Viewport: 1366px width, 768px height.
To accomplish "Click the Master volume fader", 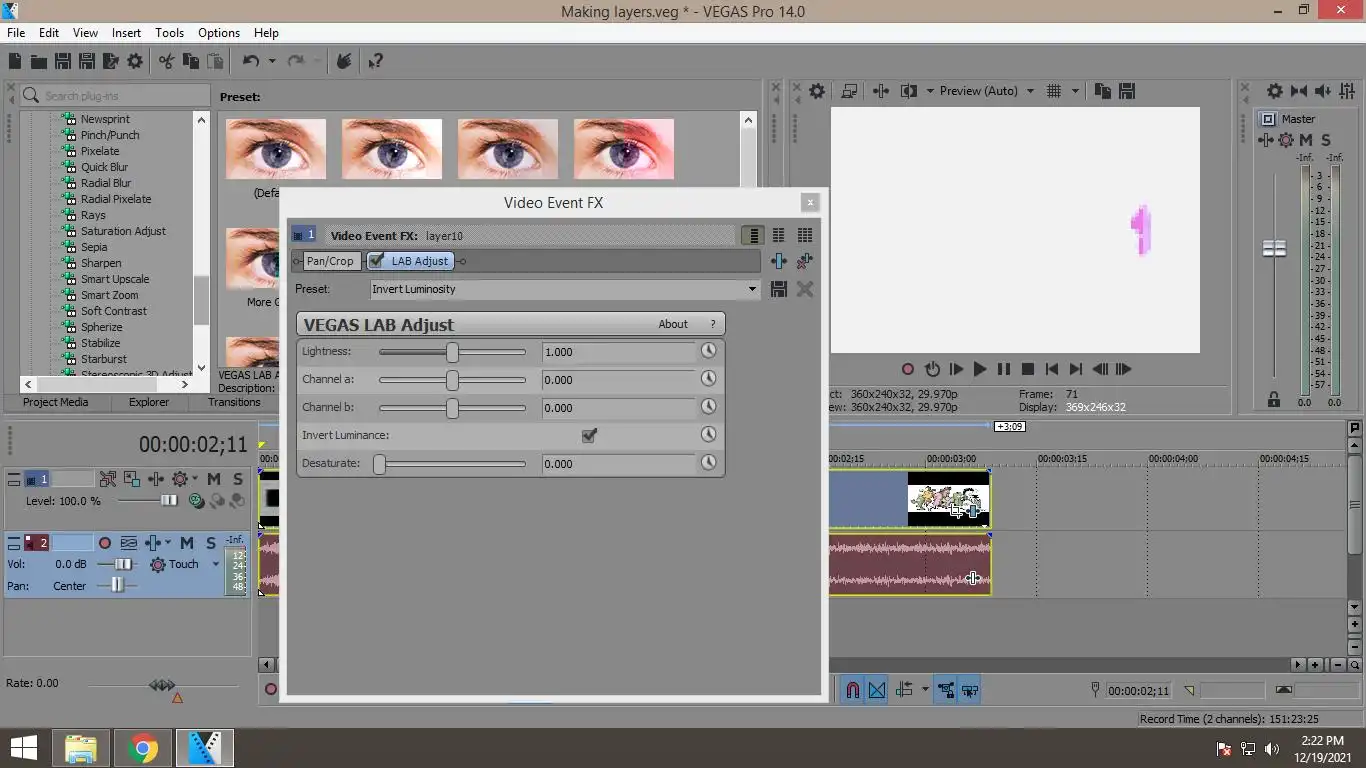I will pyautogui.click(x=1274, y=248).
